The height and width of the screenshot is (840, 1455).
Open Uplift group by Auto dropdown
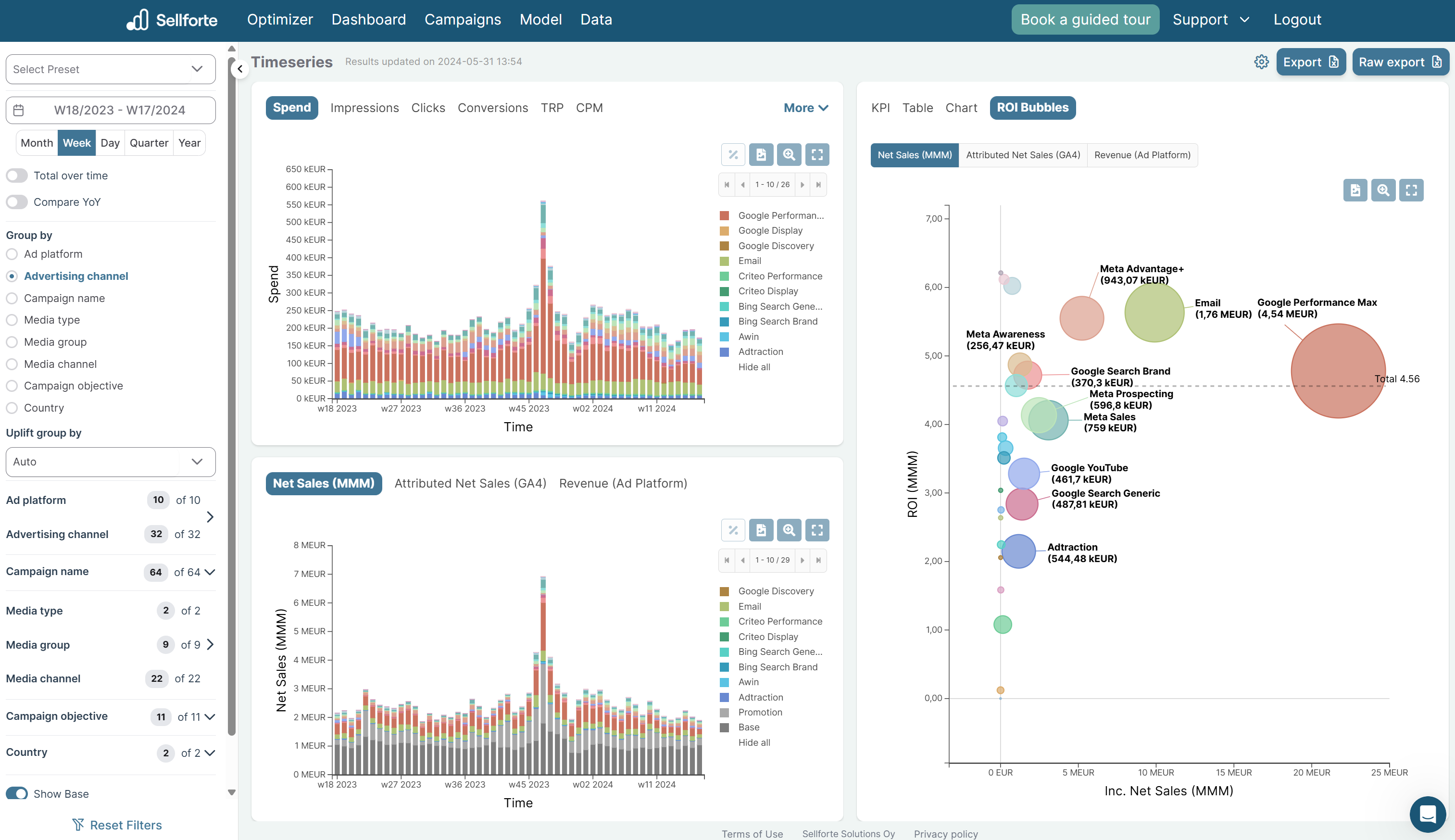click(x=111, y=462)
